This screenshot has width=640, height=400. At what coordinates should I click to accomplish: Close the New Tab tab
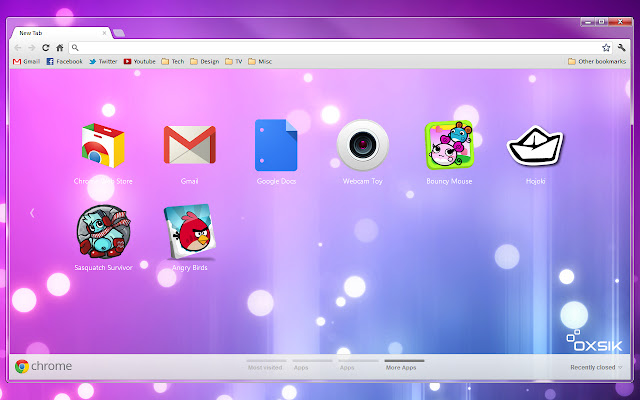(104, 33)
